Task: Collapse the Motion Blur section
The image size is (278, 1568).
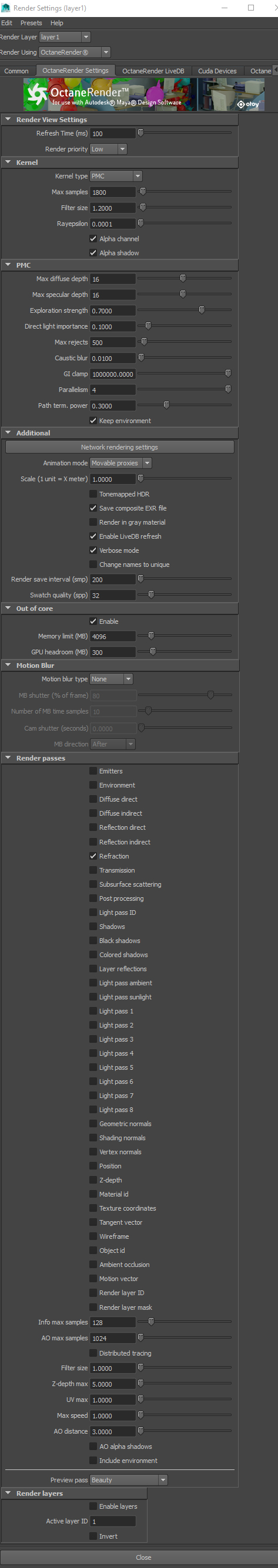Action: coord(8,665)
